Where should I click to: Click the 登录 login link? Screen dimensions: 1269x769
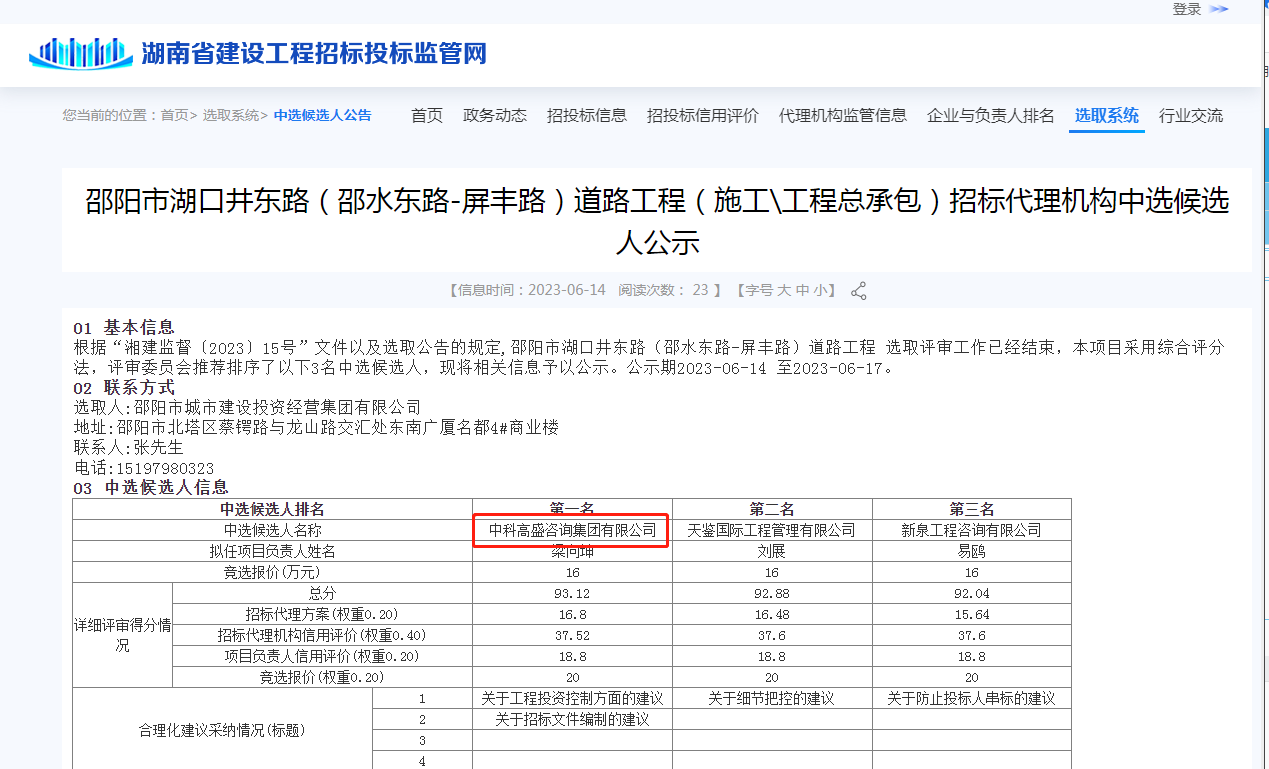[x=1187, y=9]
